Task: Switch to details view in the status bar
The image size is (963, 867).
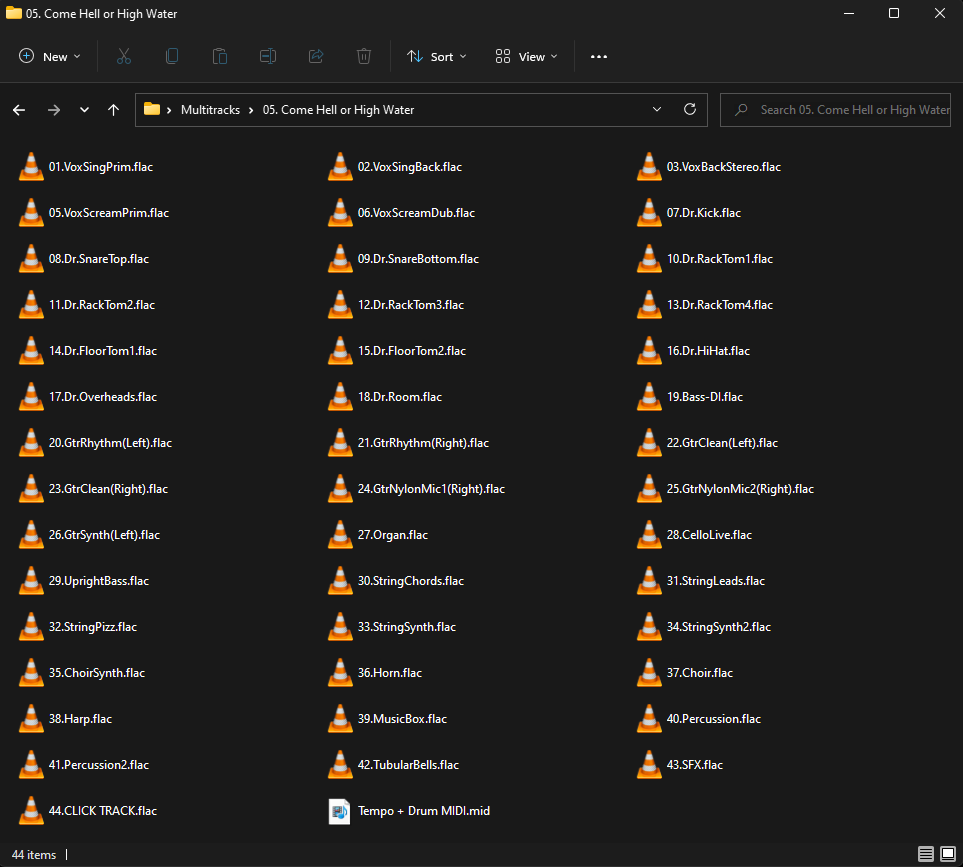Action: tap(926, 855)
